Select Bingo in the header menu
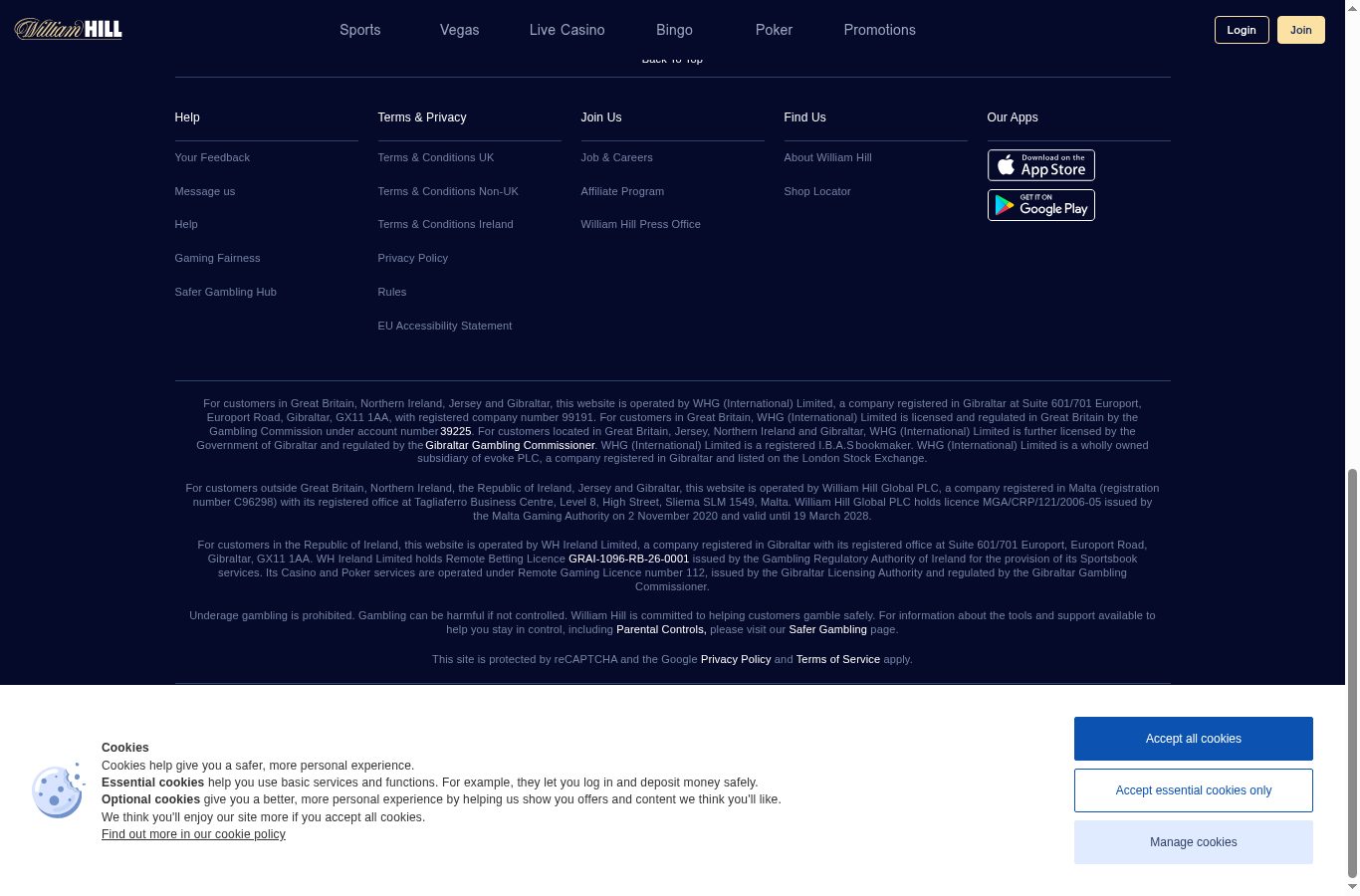This screenshot has height=896, width=1360. [x=674, y=30]
